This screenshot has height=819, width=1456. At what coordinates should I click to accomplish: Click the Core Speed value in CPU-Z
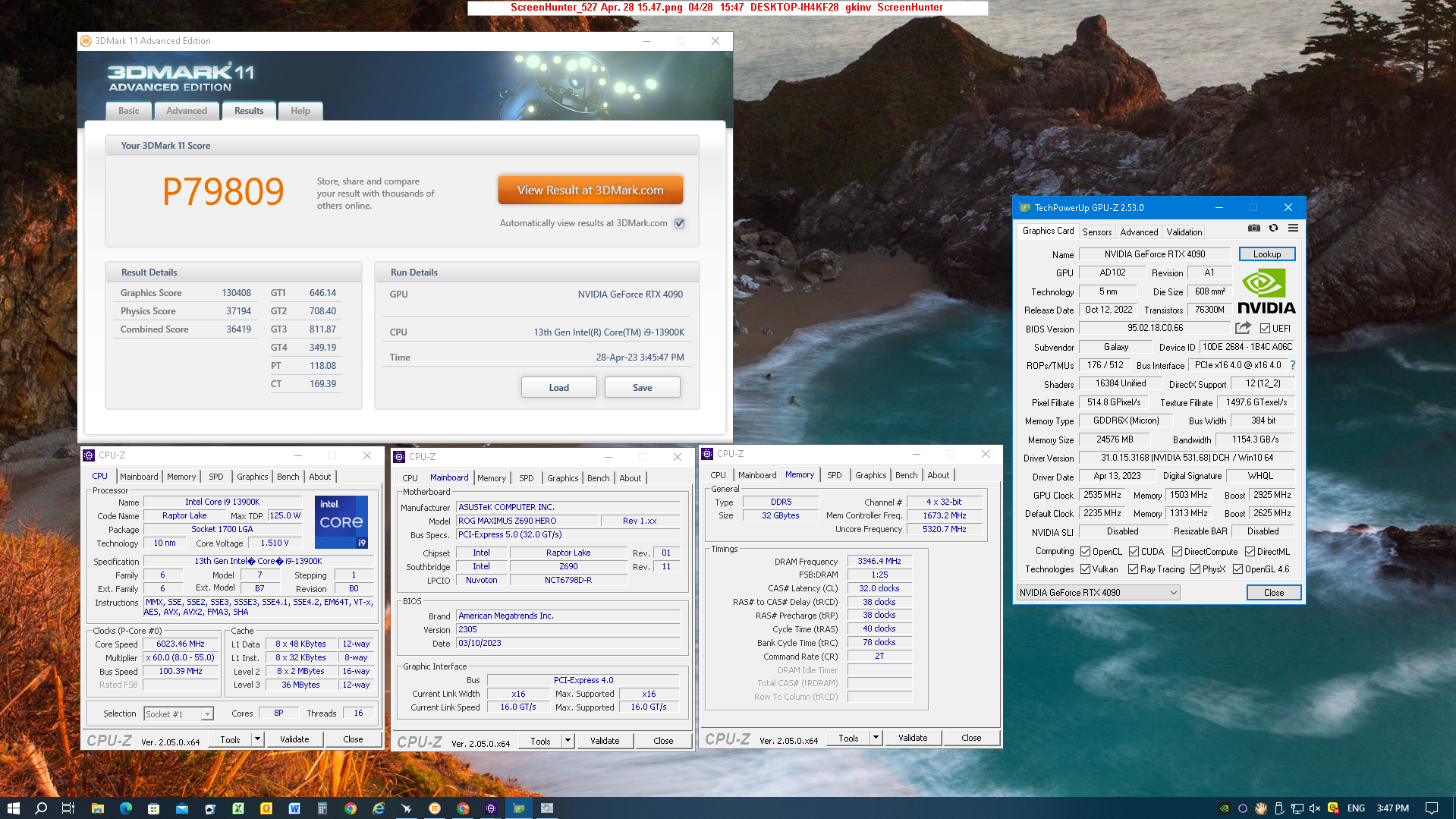[181, 644]
